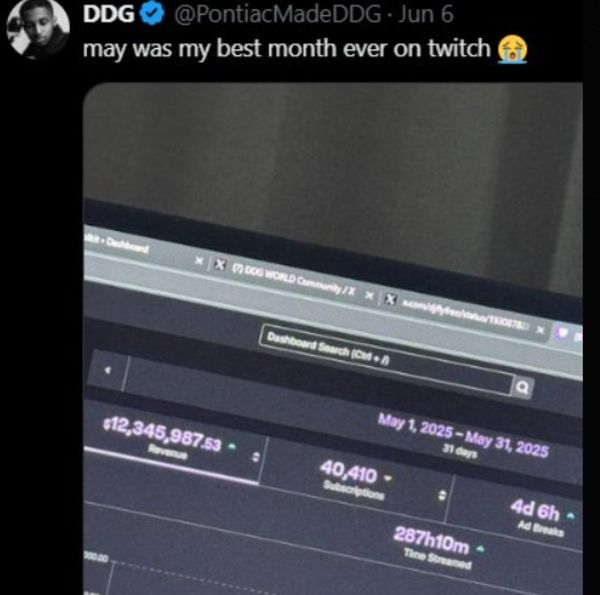Open the purple Twitch icon tab

click(562, 333)
